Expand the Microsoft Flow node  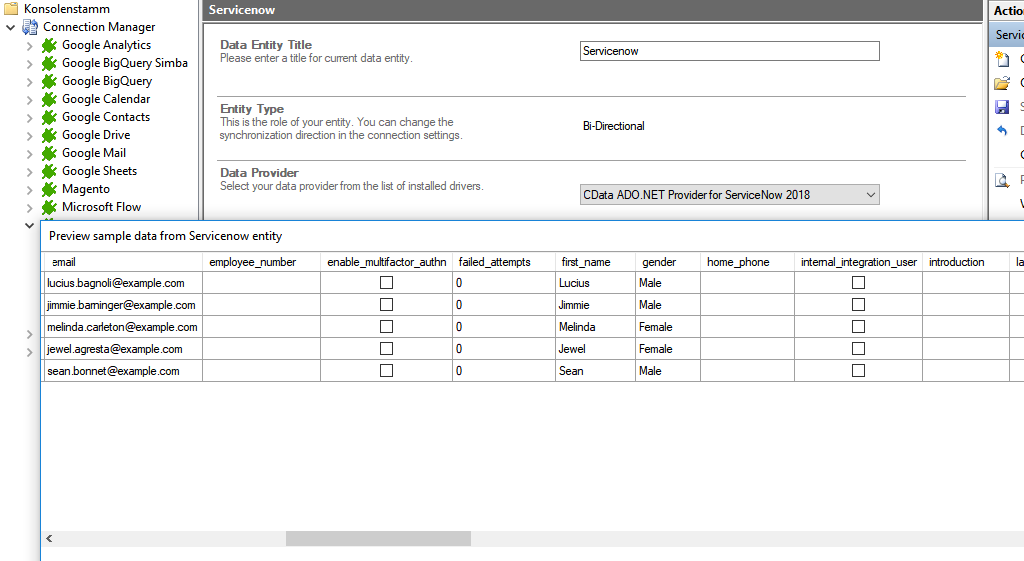(x=29, y=208)
